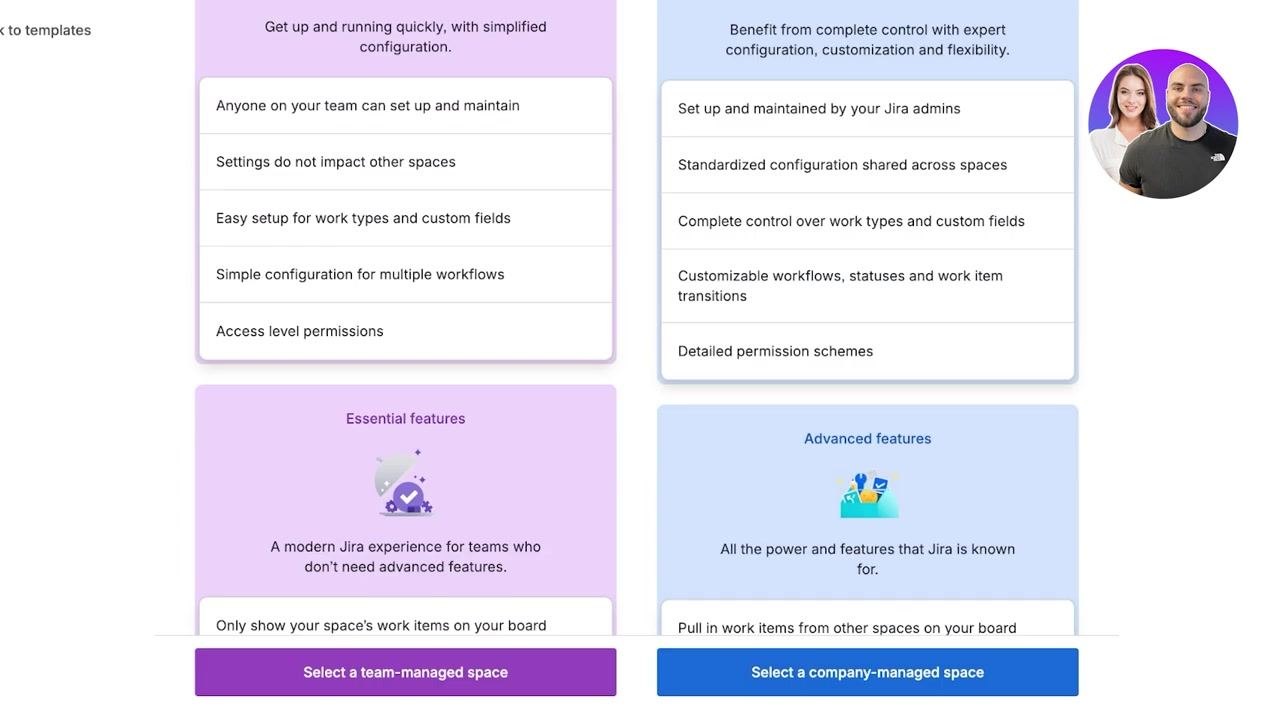Click 'Detailed permission schemes' row
The height and width of the screenshot is (720, 1280).
click(867, 351)
